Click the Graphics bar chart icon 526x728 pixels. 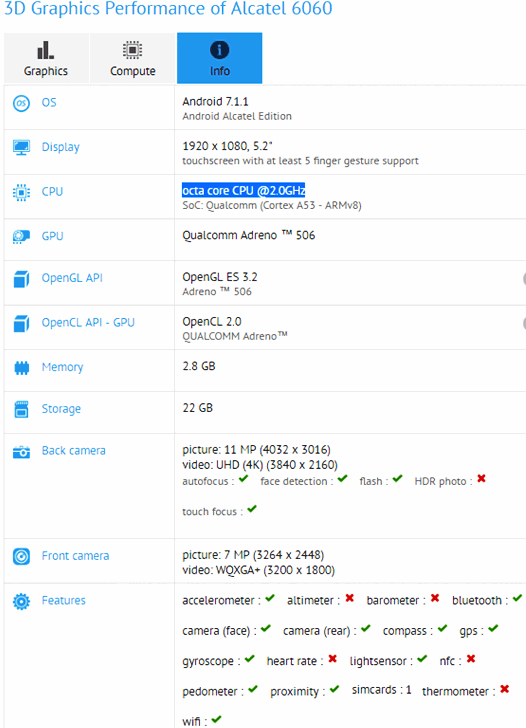[45, 50]
